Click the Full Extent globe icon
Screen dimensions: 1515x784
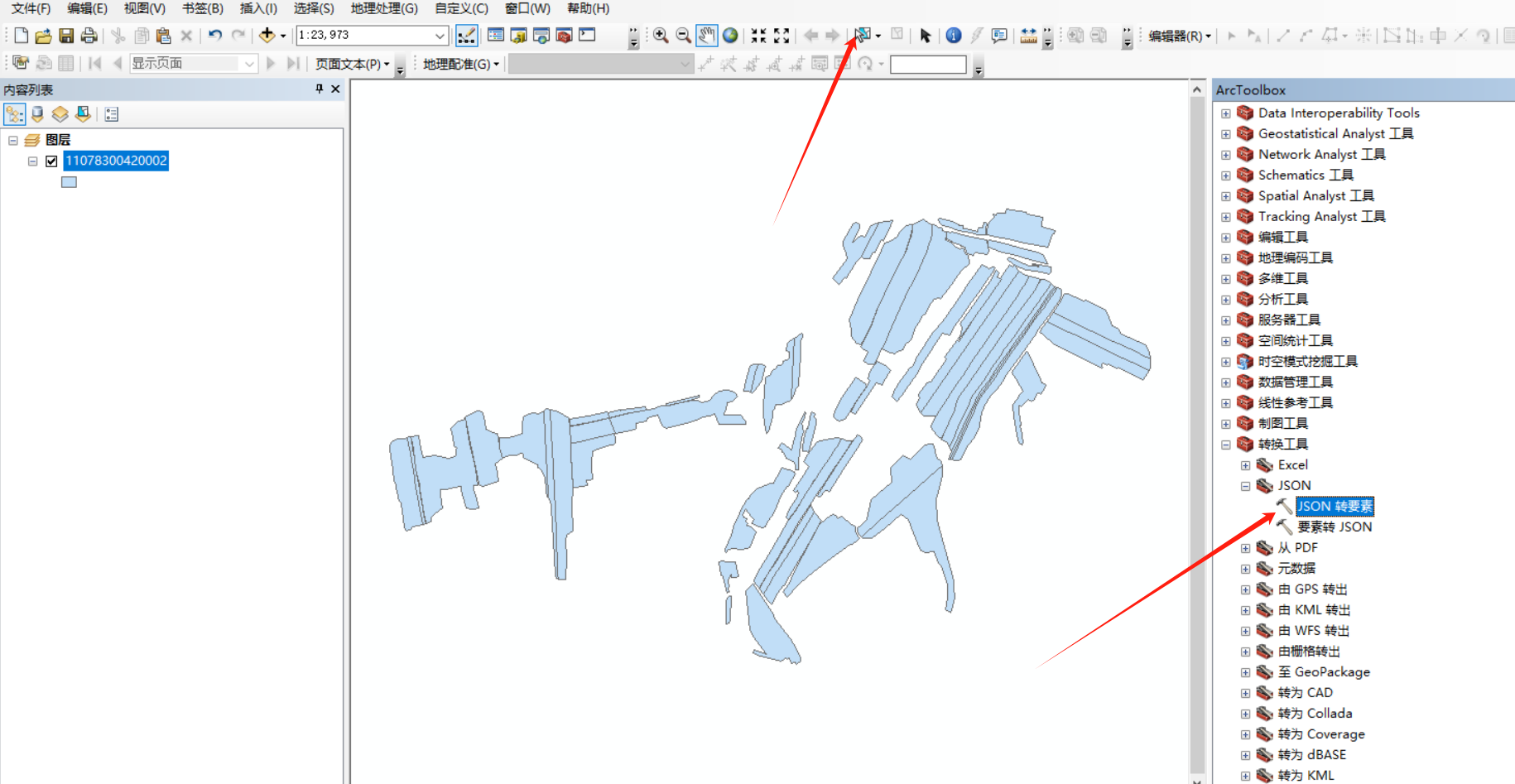tap(730, 35)
